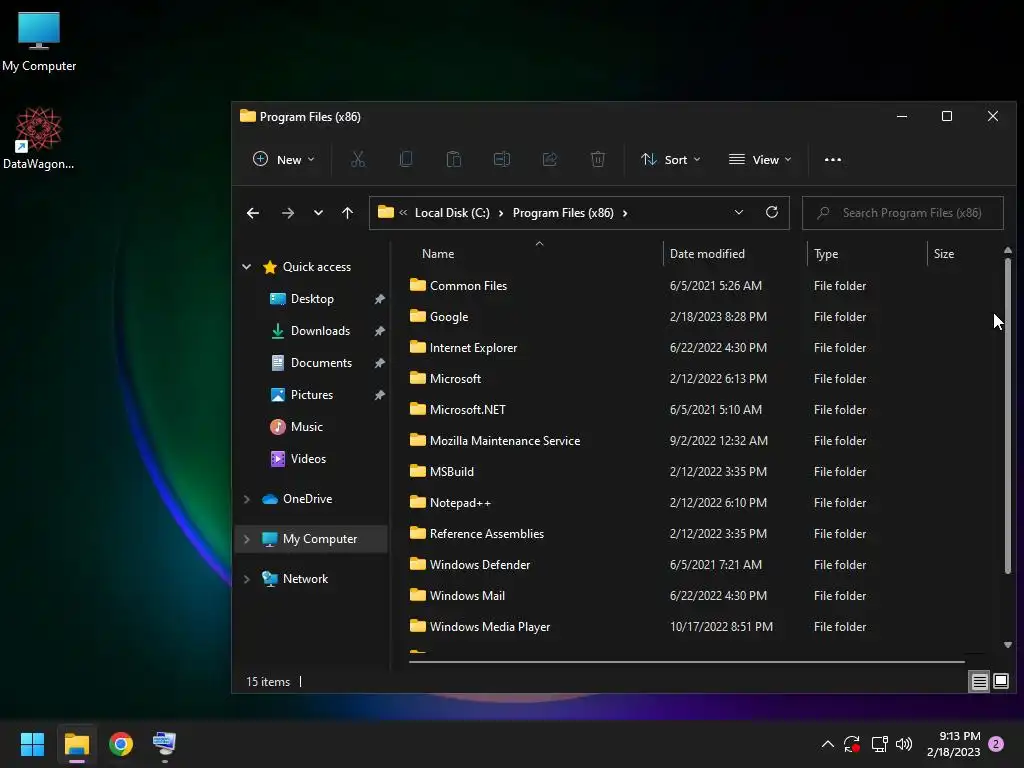Select Videos in navigation pane
The image size is (1024, 768).
(x=308, y=459)
